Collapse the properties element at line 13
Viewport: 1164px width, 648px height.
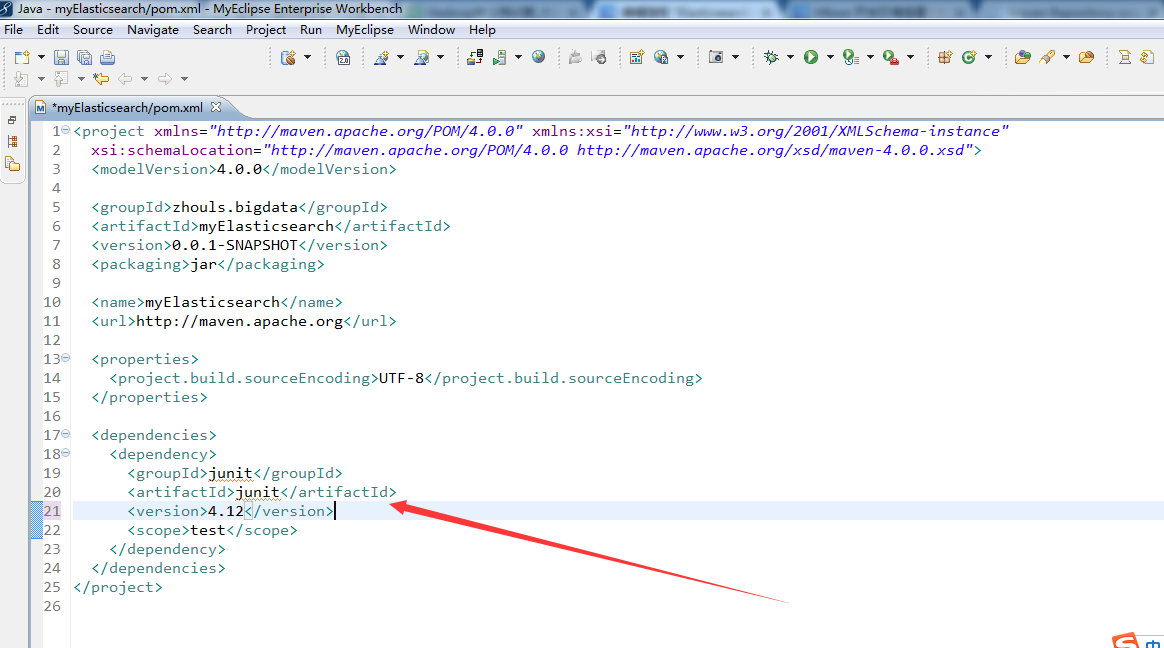click(x=65, y=358)
